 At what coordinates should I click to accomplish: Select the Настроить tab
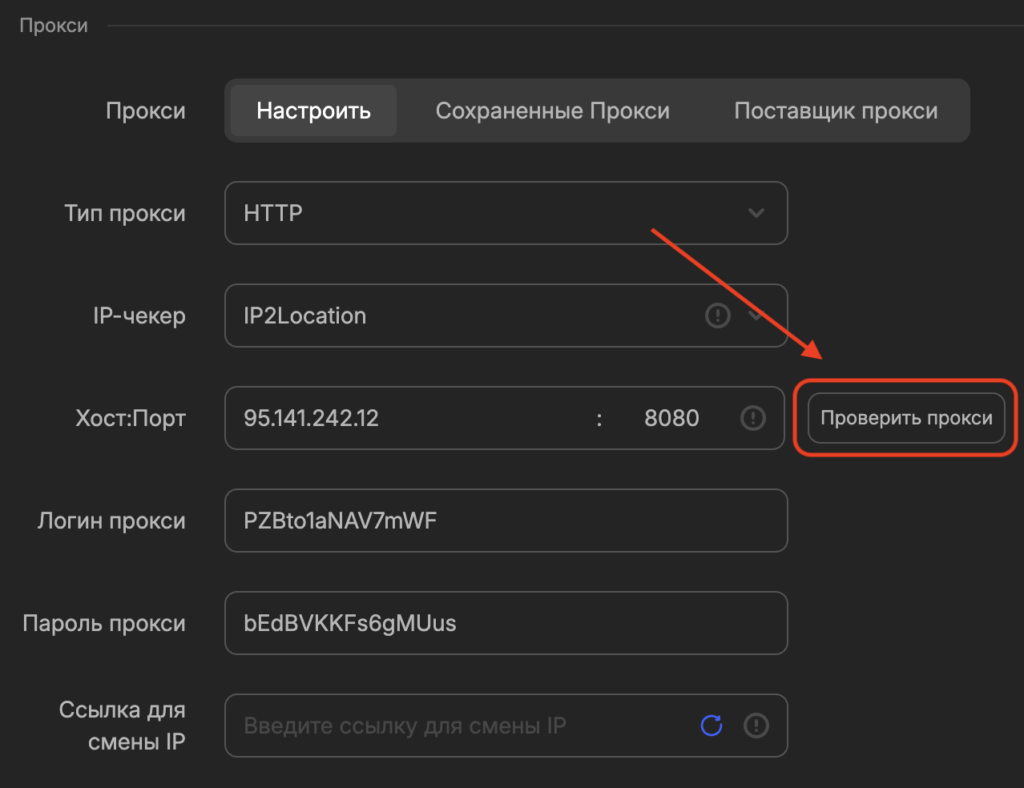(x=311, y=111)
